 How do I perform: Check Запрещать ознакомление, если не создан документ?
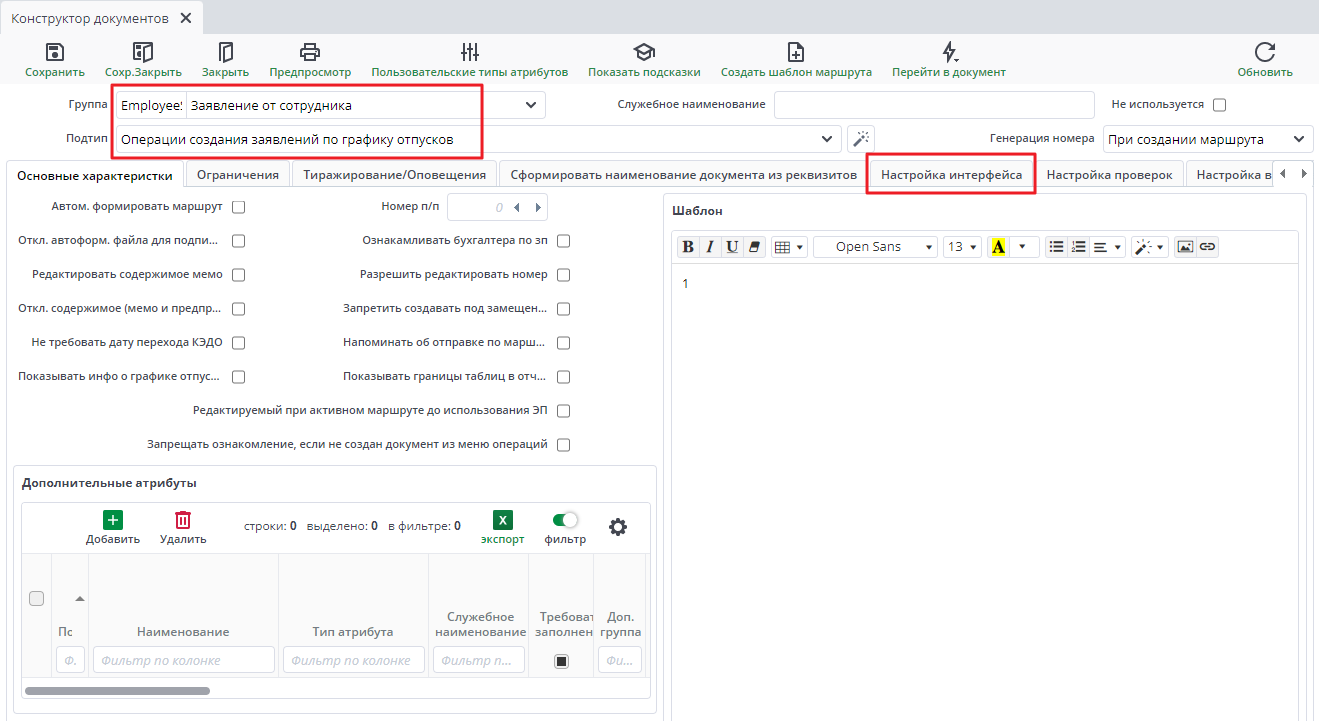pos(563,445)
